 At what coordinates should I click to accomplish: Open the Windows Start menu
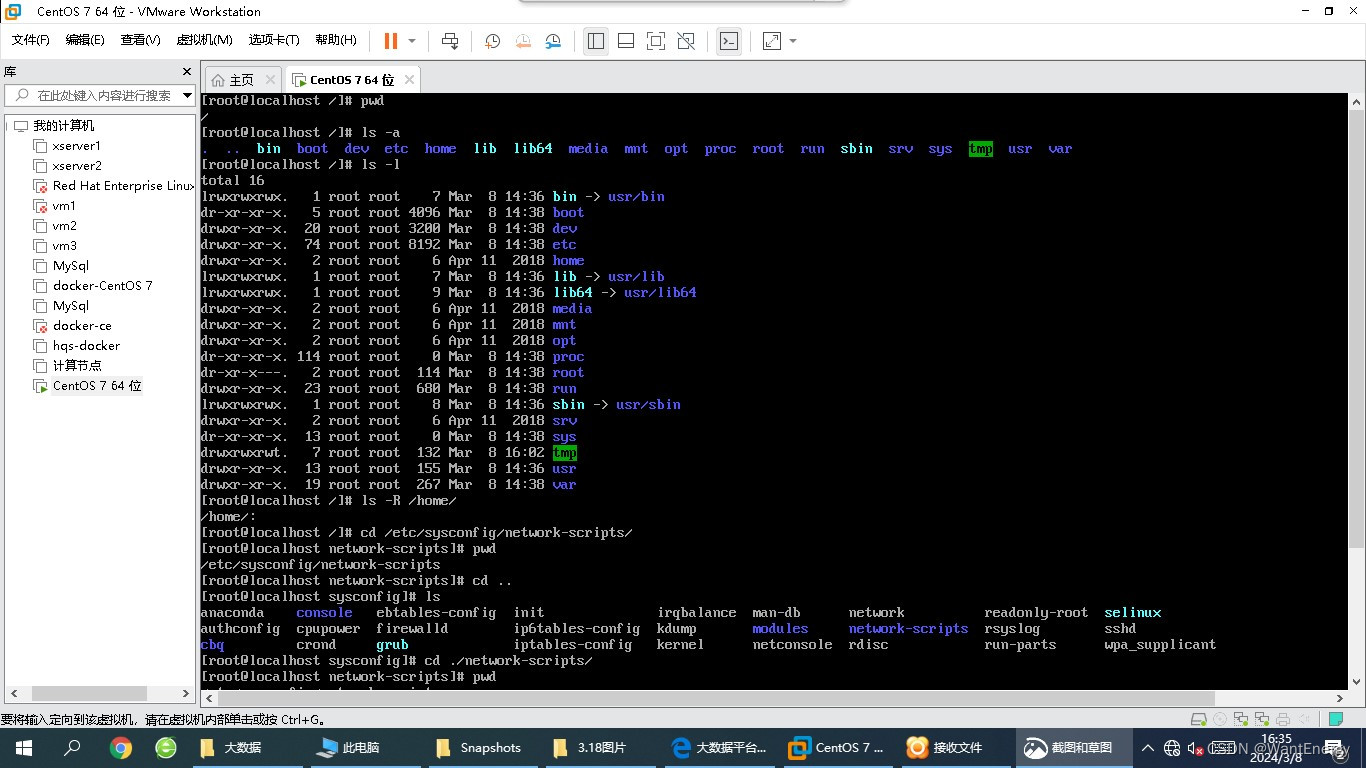24,748
